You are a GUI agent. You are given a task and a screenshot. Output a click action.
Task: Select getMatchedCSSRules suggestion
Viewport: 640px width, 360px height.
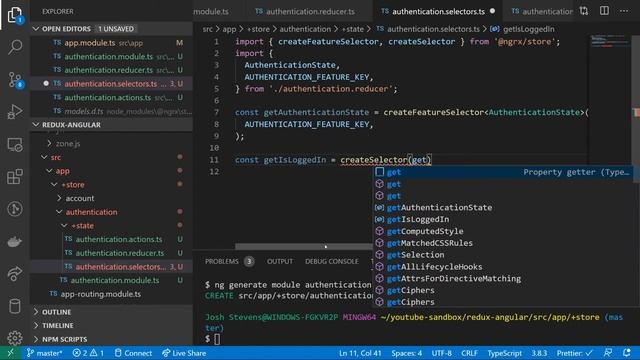503,243
